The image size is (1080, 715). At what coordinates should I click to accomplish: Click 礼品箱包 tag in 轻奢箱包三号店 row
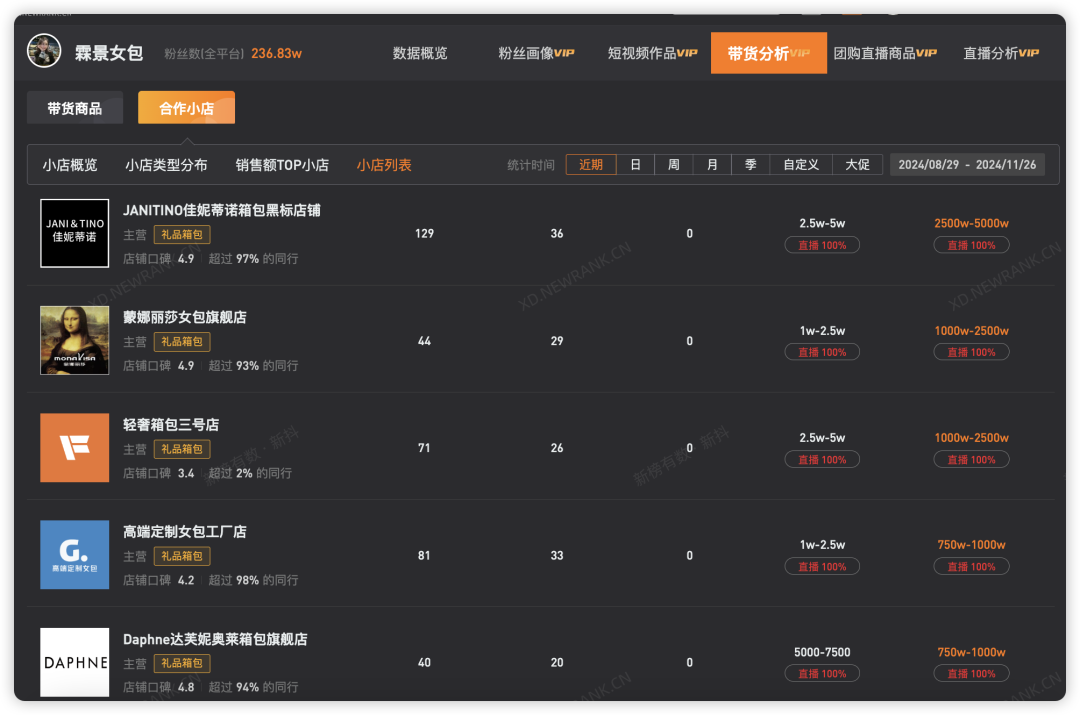click(x=182, y=449)
